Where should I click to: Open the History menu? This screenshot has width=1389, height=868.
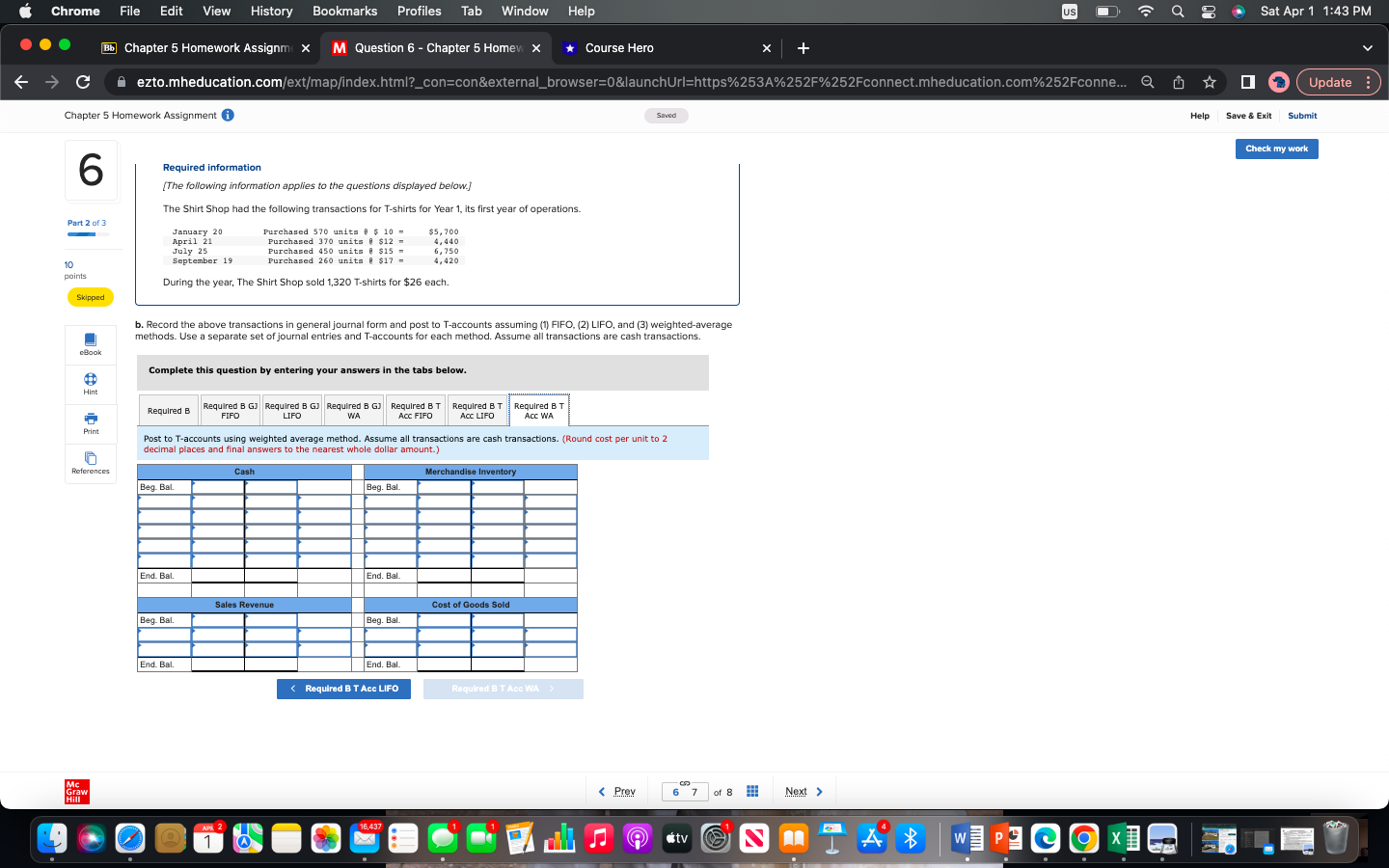[271, 12]
